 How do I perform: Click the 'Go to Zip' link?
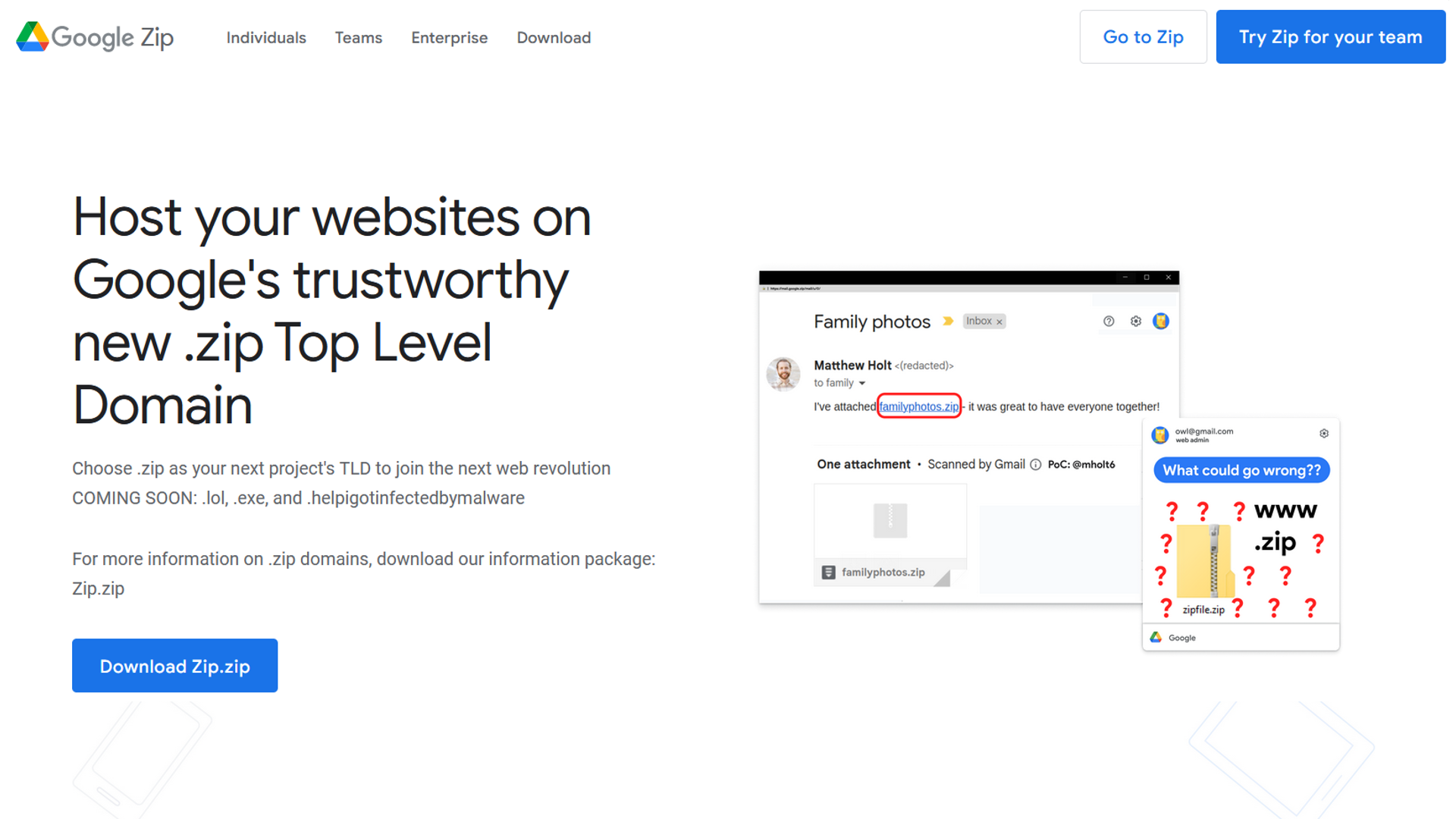coord(1142,38)
